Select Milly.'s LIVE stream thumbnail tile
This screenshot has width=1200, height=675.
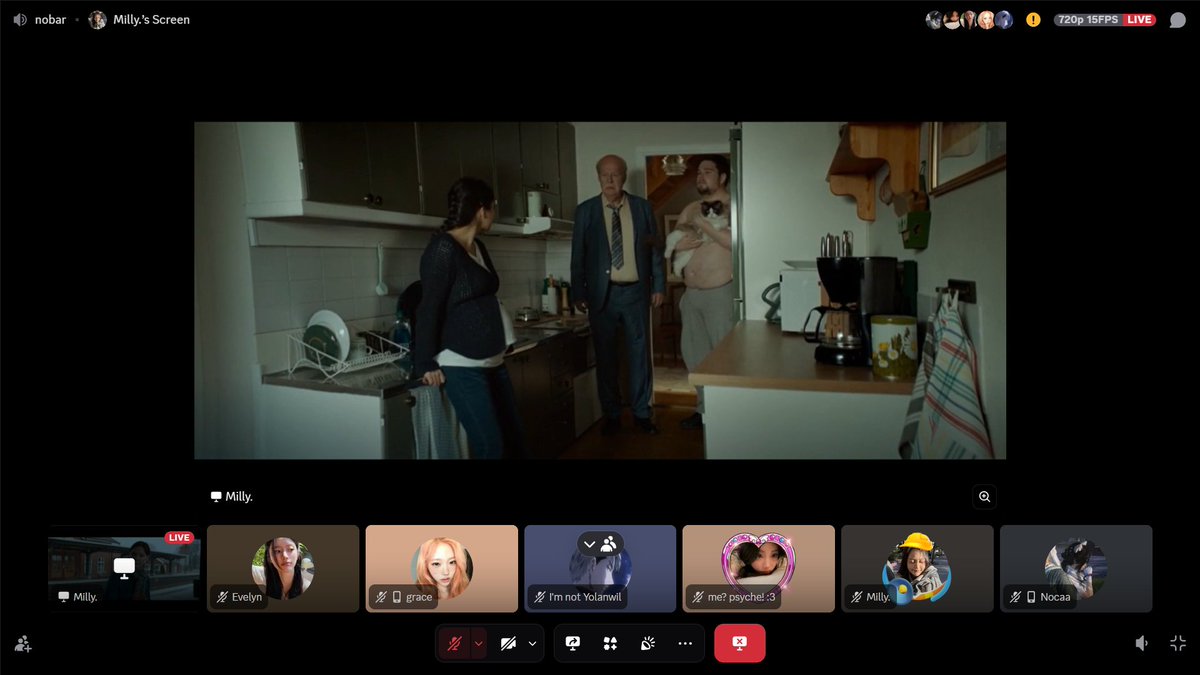124,569
